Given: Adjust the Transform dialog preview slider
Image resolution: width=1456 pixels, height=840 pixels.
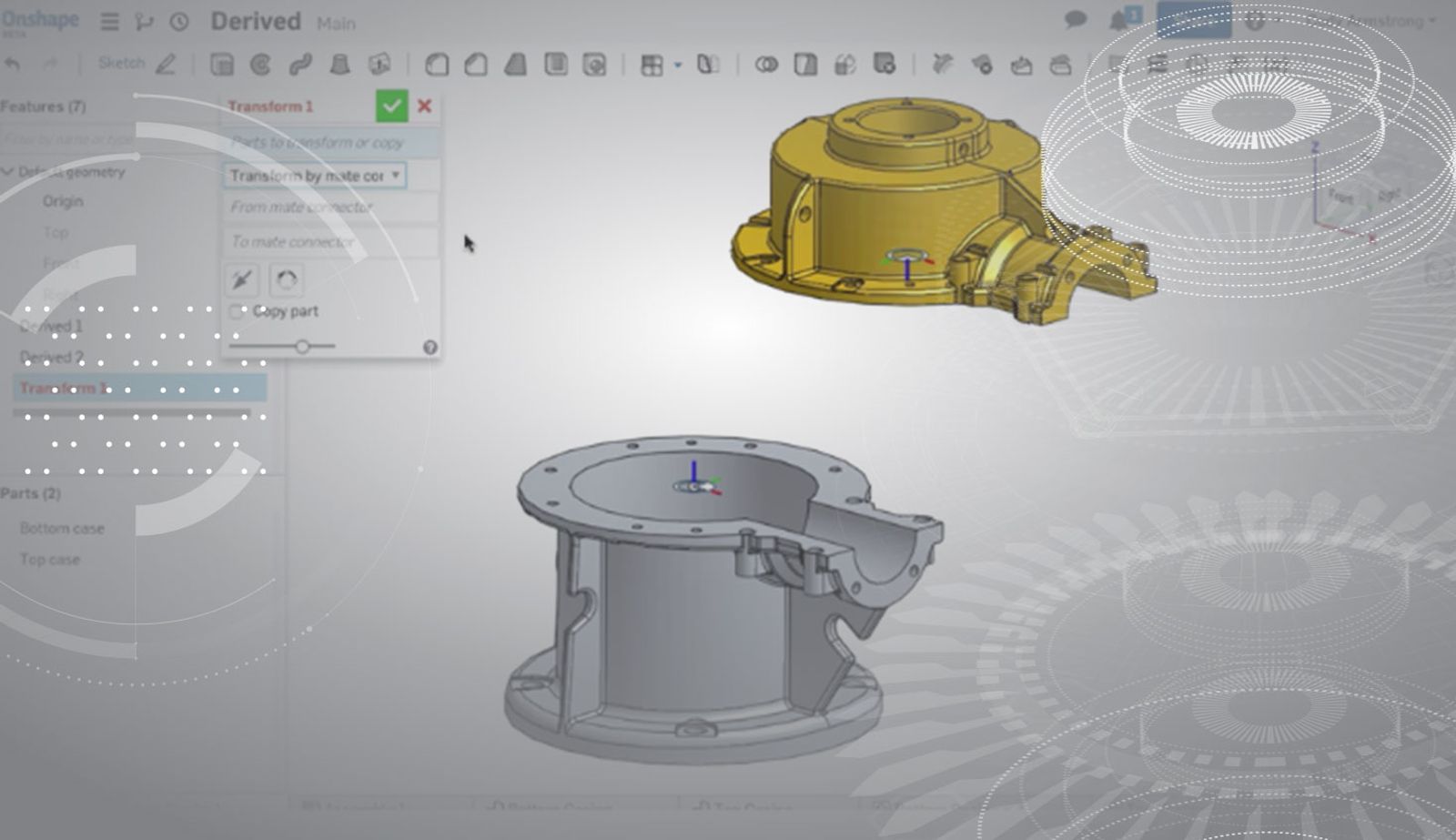Looking at the screenshot, I should (302, 346).
